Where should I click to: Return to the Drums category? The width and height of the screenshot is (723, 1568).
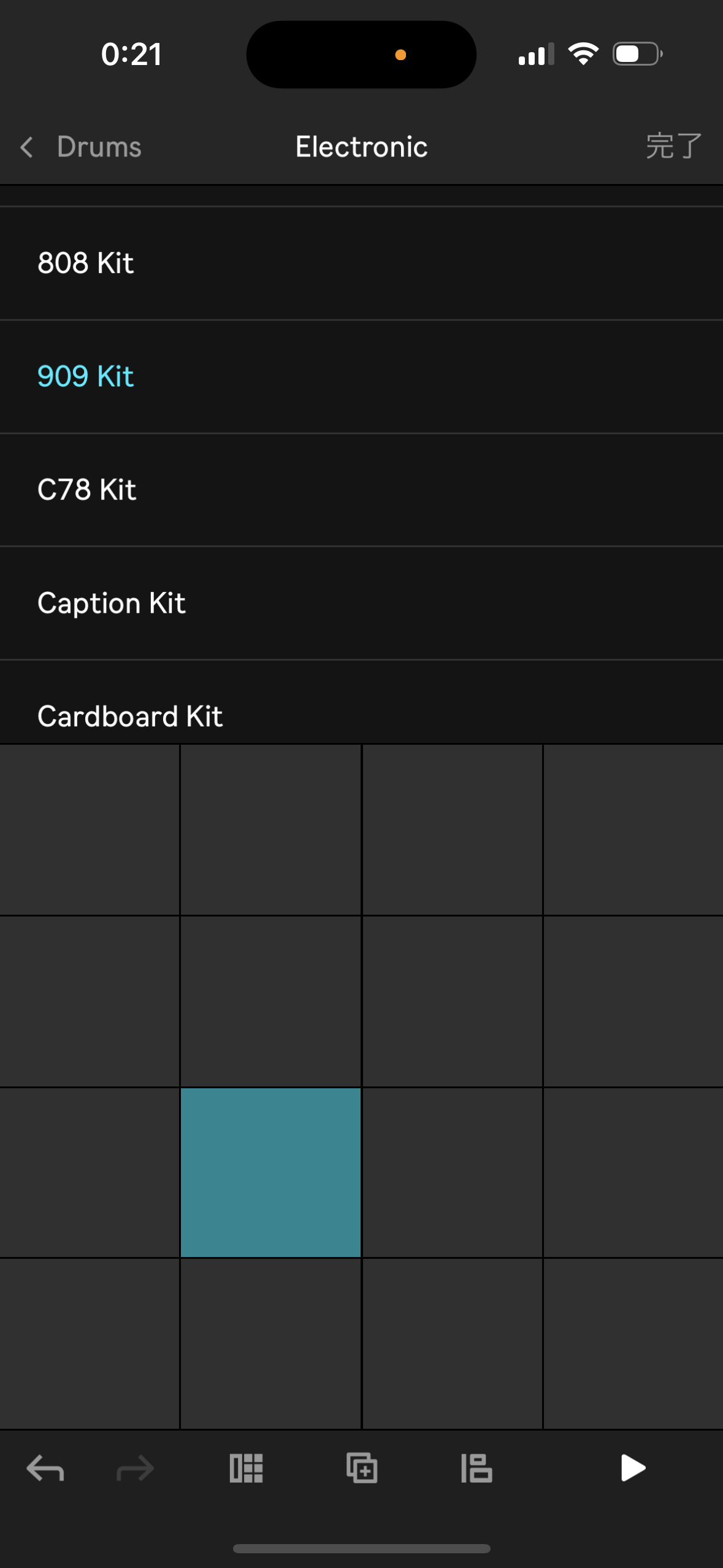99,147
